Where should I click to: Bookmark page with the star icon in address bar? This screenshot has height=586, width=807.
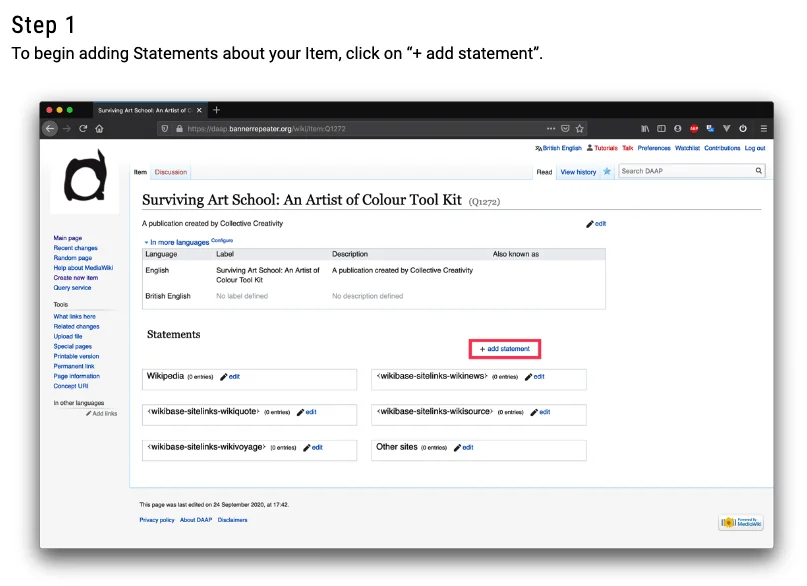(x=579, y=129)
